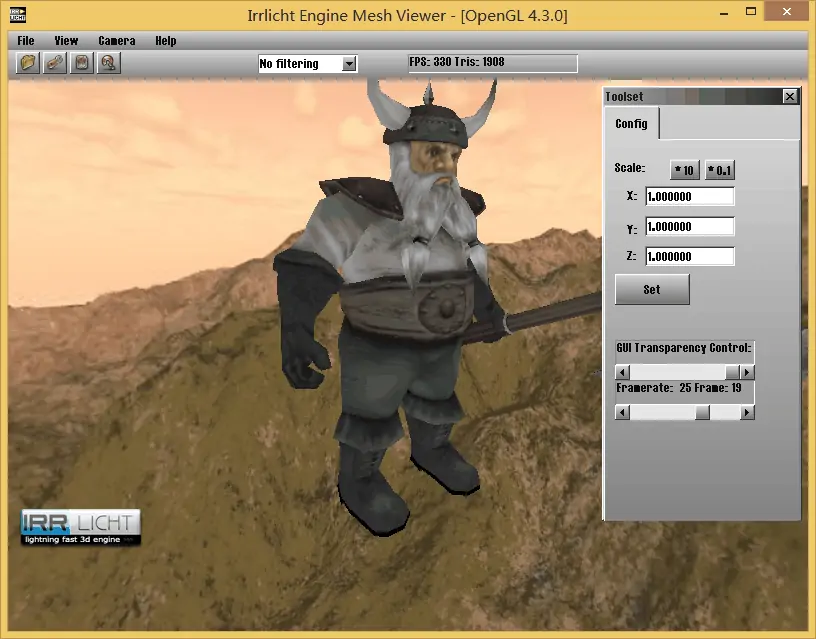Open the View menu

[66, 41]
